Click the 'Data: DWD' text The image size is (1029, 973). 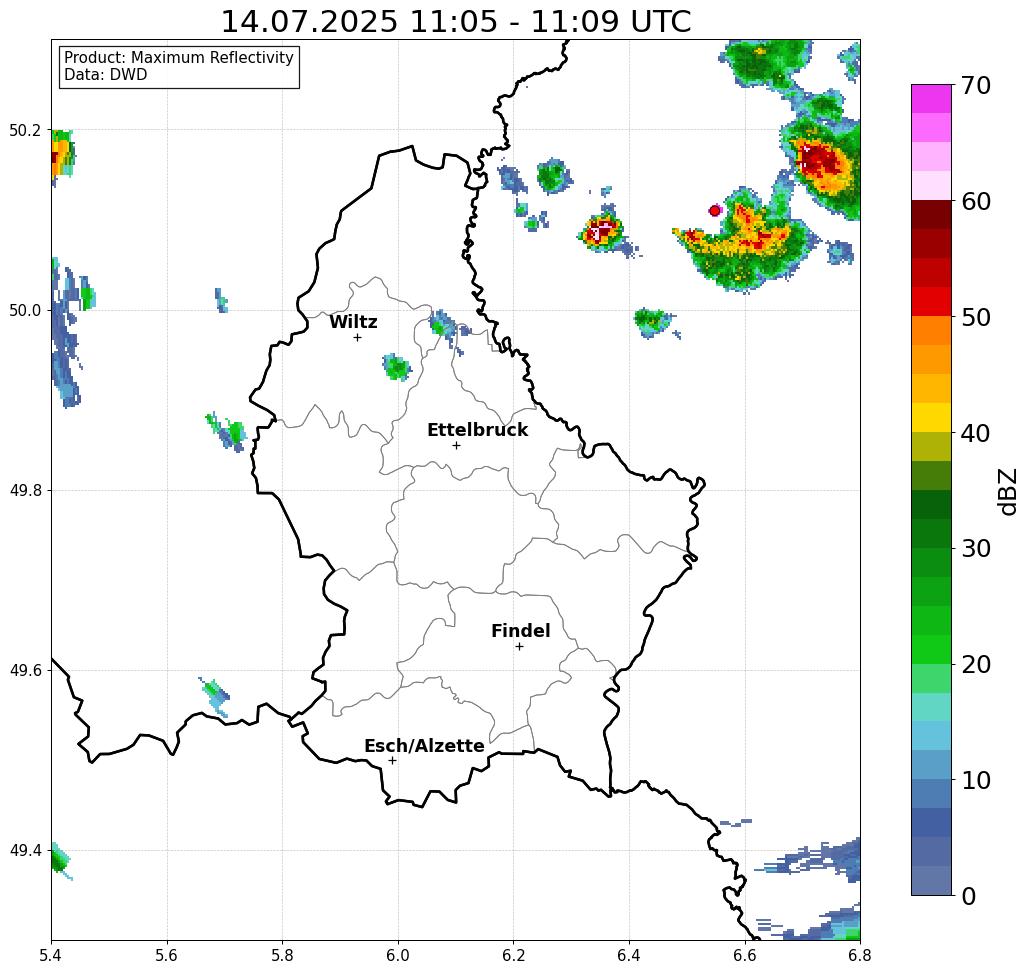[106, 75]
